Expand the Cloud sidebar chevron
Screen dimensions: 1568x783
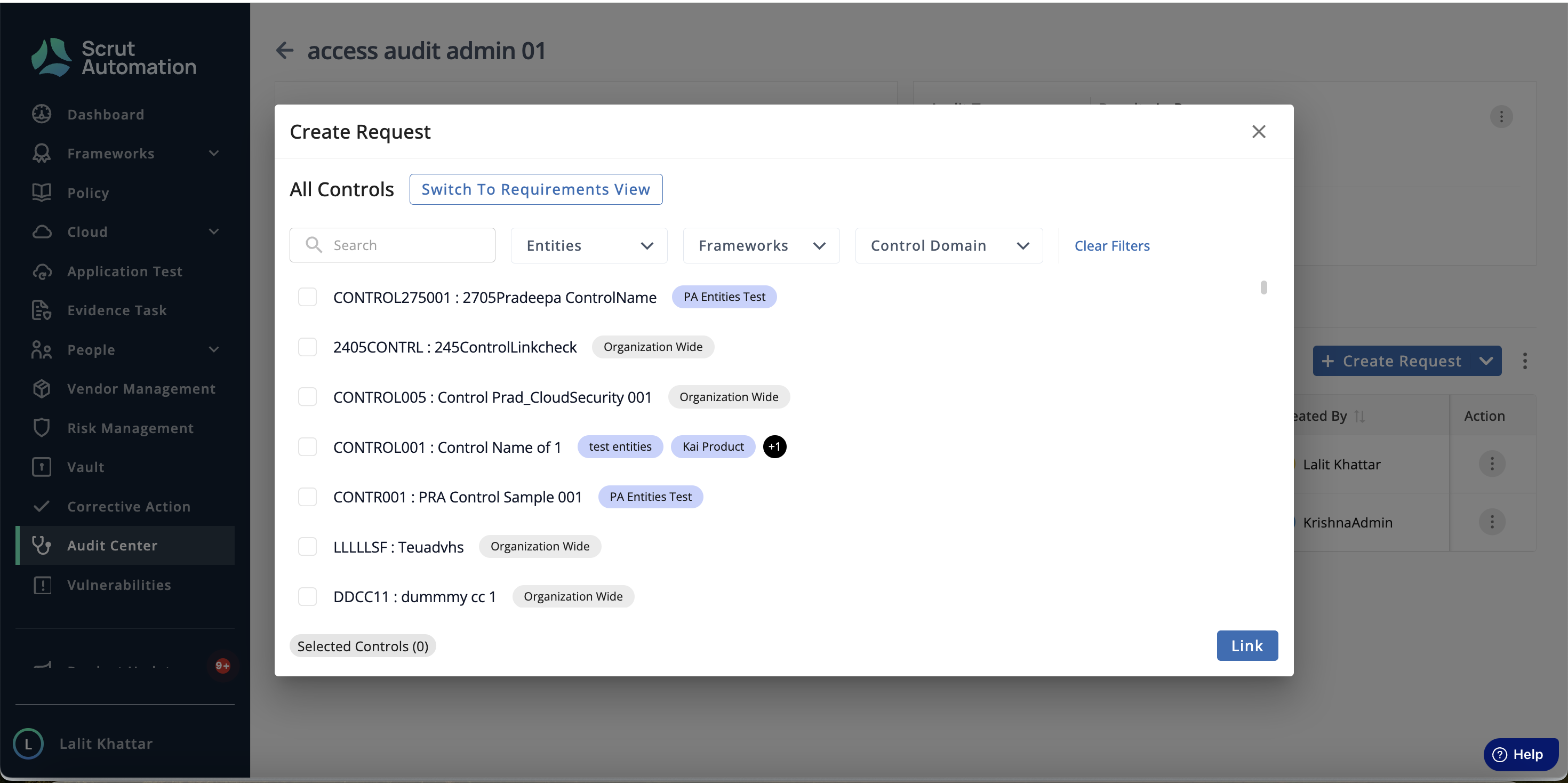click(x=214, y=232)
